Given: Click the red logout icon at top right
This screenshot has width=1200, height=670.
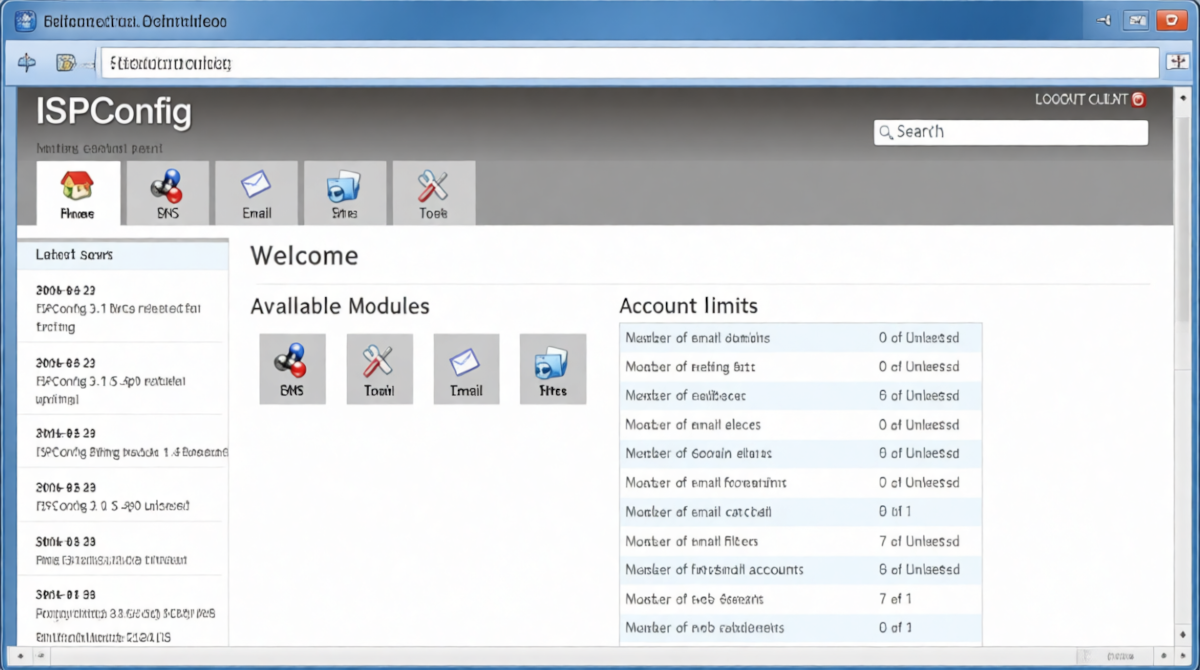Looking at the screenshot, I should (1137, 99).
